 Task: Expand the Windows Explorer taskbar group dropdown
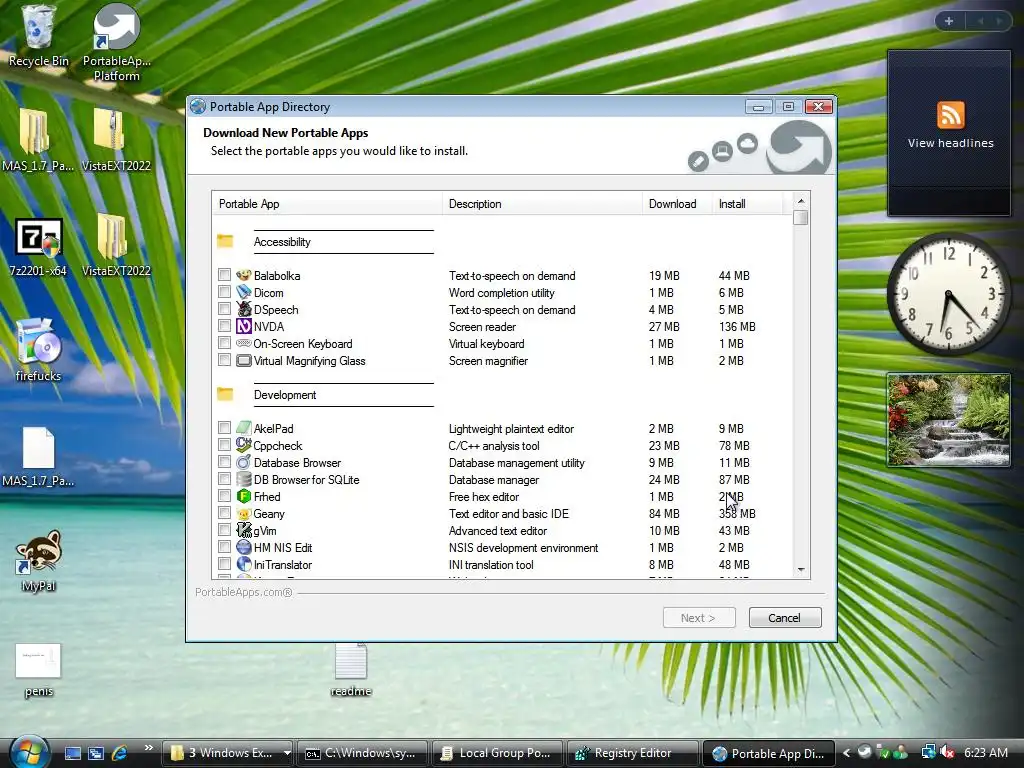click(287, 753)
